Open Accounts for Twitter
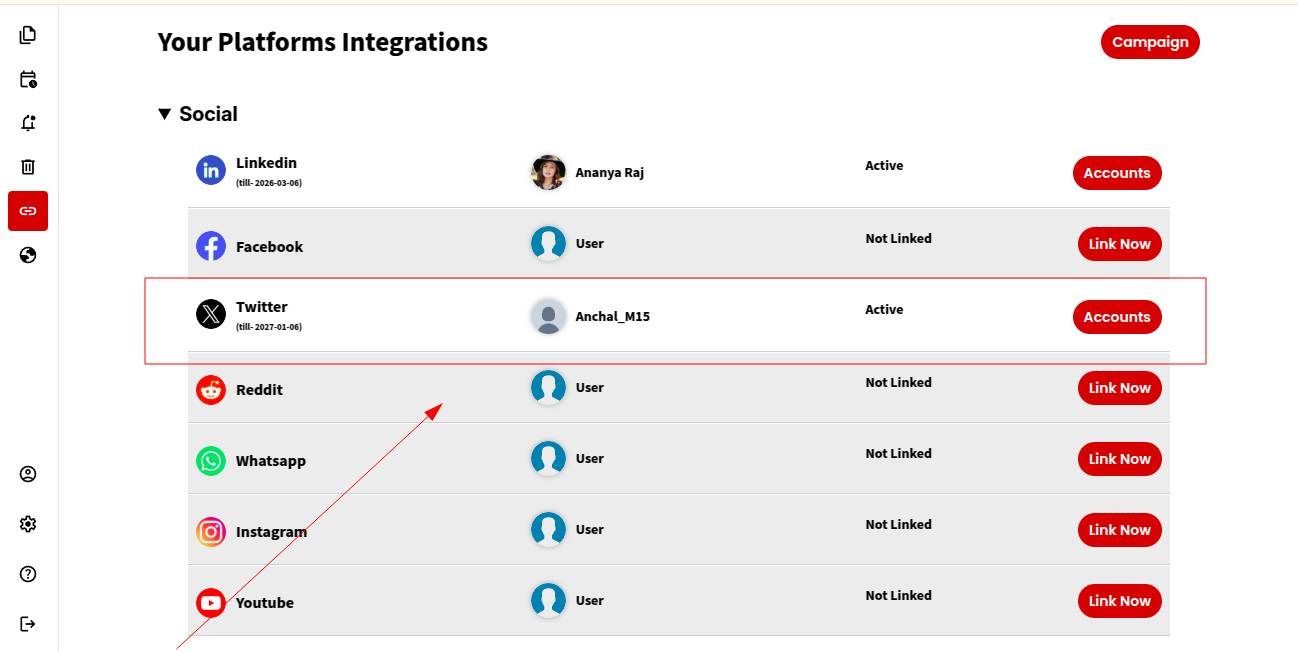 [x=1117, y=317]
